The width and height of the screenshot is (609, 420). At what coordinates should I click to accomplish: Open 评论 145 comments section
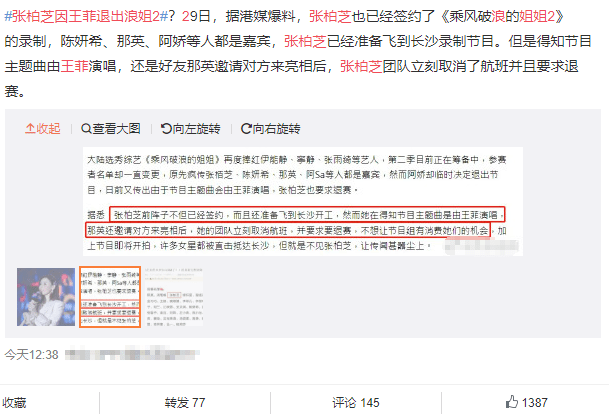[355, 403]
